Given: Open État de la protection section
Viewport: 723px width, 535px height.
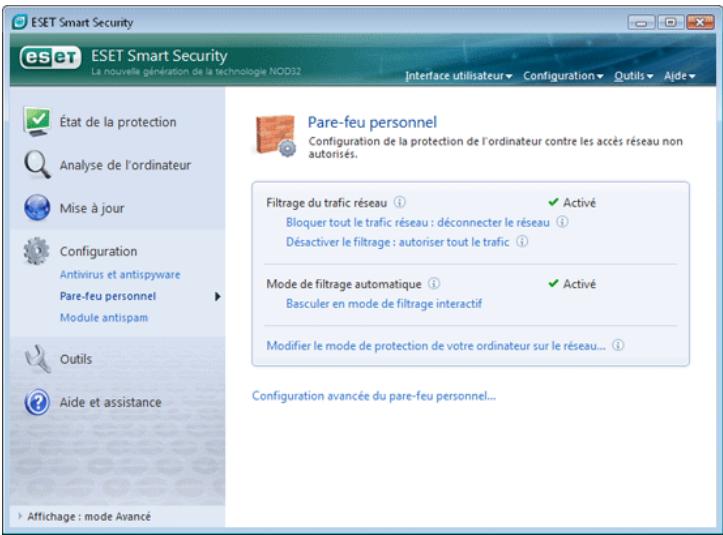Looking at the screenshot, I should 118,122.
